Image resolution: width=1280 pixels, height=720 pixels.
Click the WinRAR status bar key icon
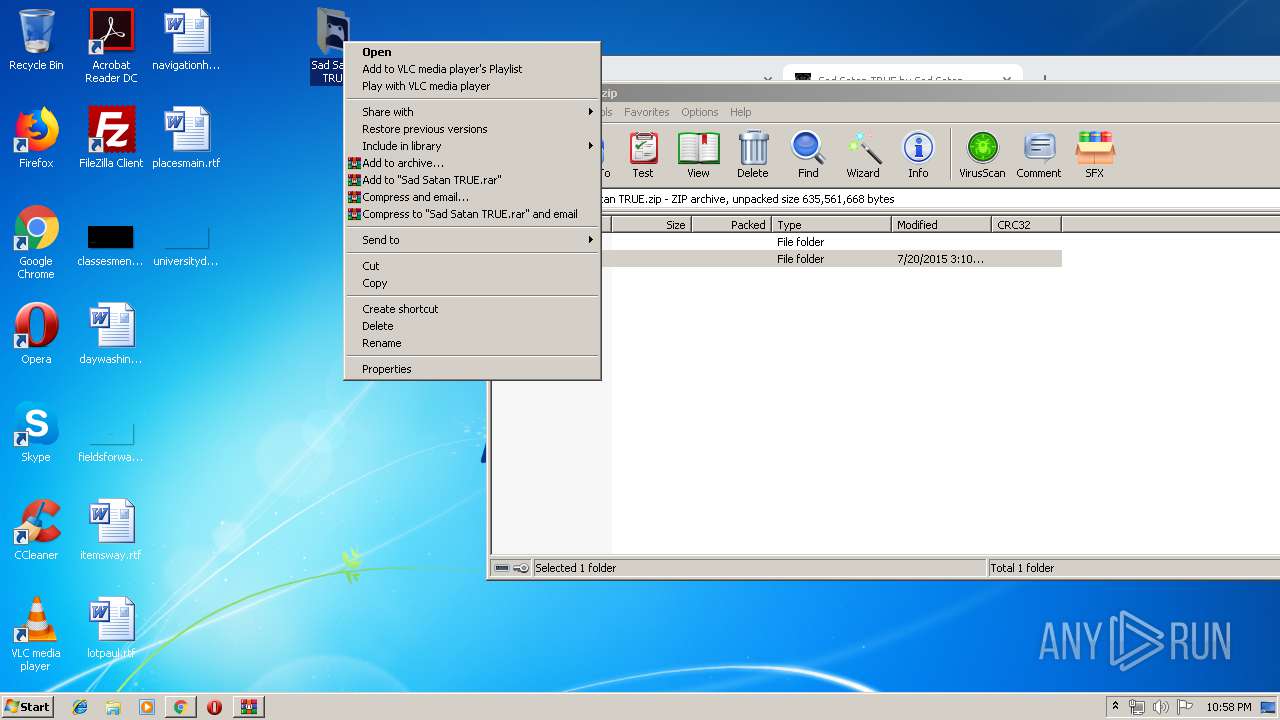521,568
